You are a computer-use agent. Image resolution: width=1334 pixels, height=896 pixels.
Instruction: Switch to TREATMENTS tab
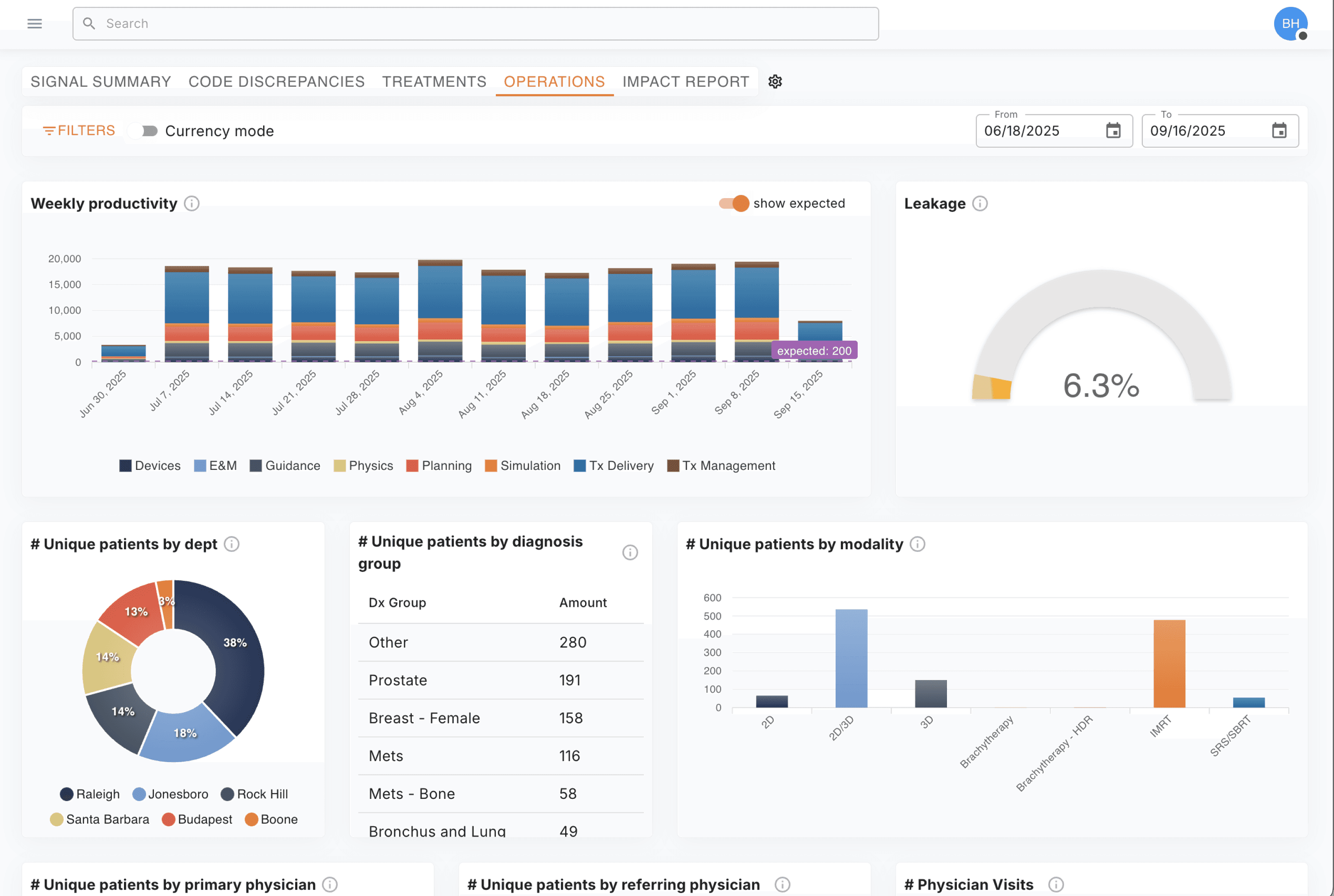434,82
